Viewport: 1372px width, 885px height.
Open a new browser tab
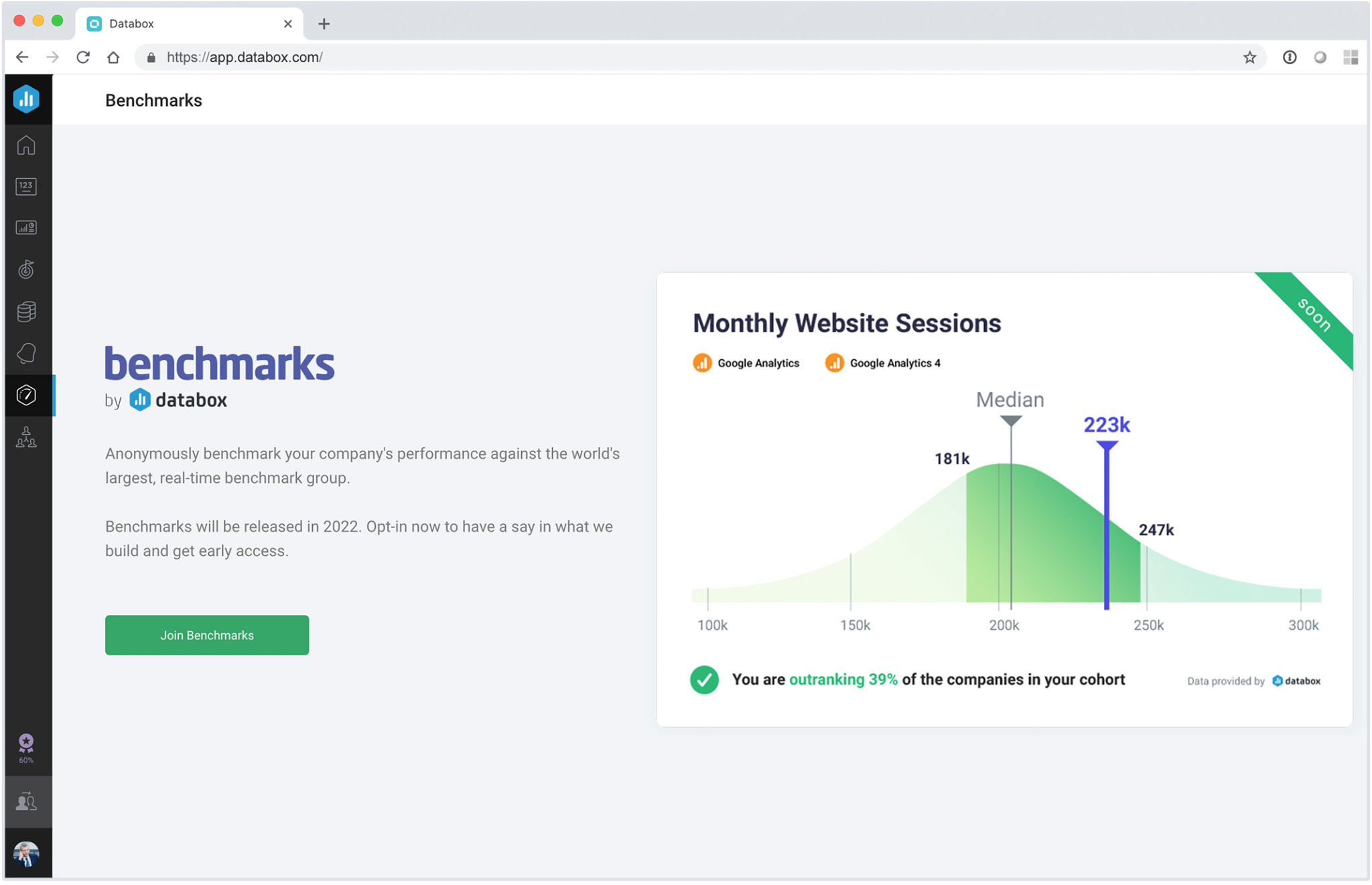click(x=324, y=23)
